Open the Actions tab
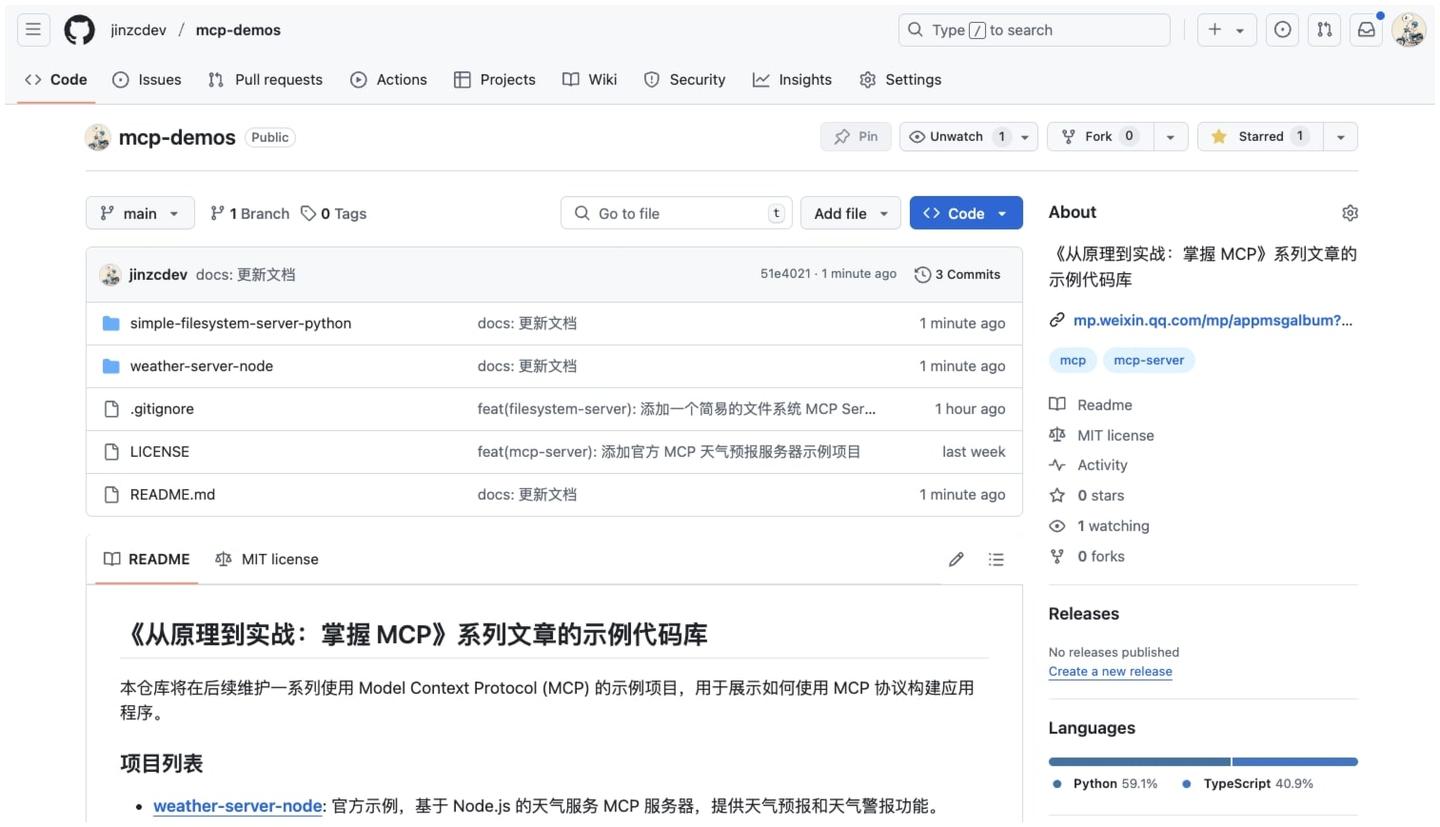Viewport: 1440px width, 827px height. [388, 80]
